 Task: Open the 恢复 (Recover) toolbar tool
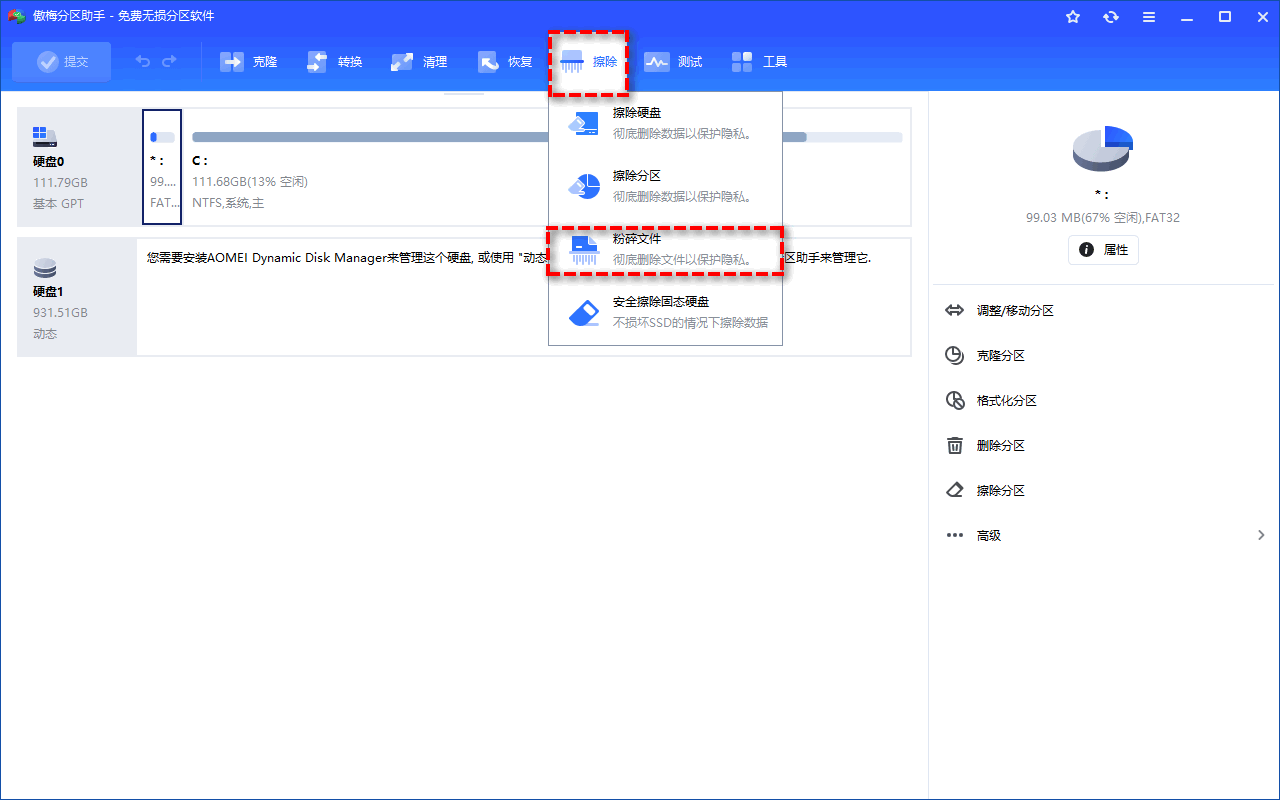point(505,62)
